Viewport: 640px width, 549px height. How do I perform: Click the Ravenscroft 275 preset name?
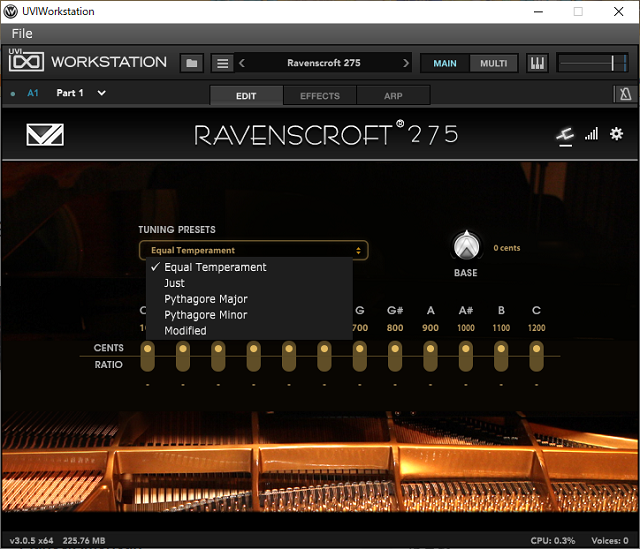(324, 63)
